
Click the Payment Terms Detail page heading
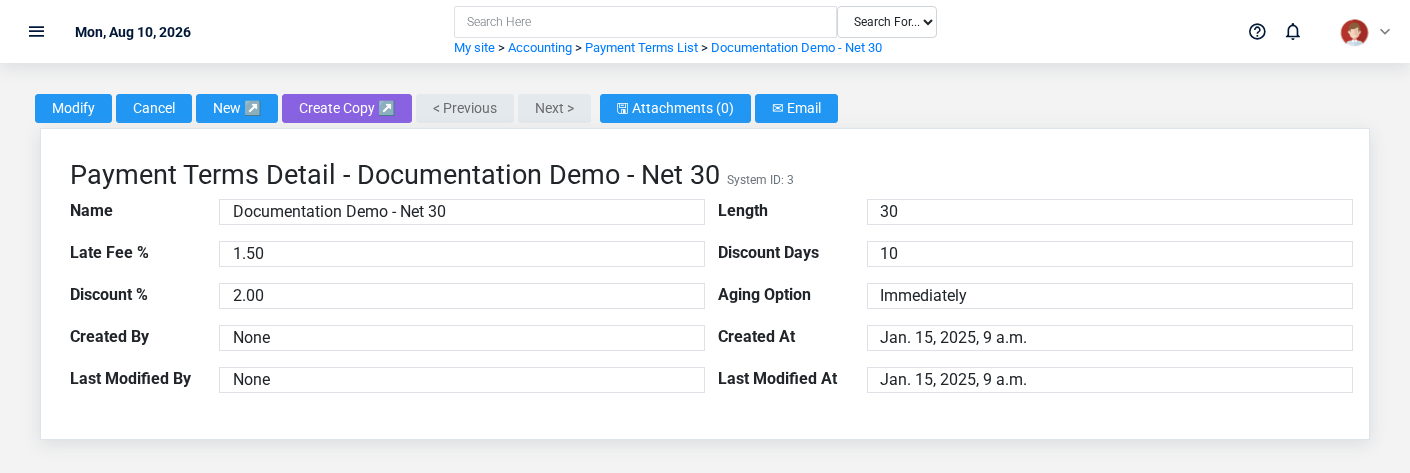coord(395,175)
